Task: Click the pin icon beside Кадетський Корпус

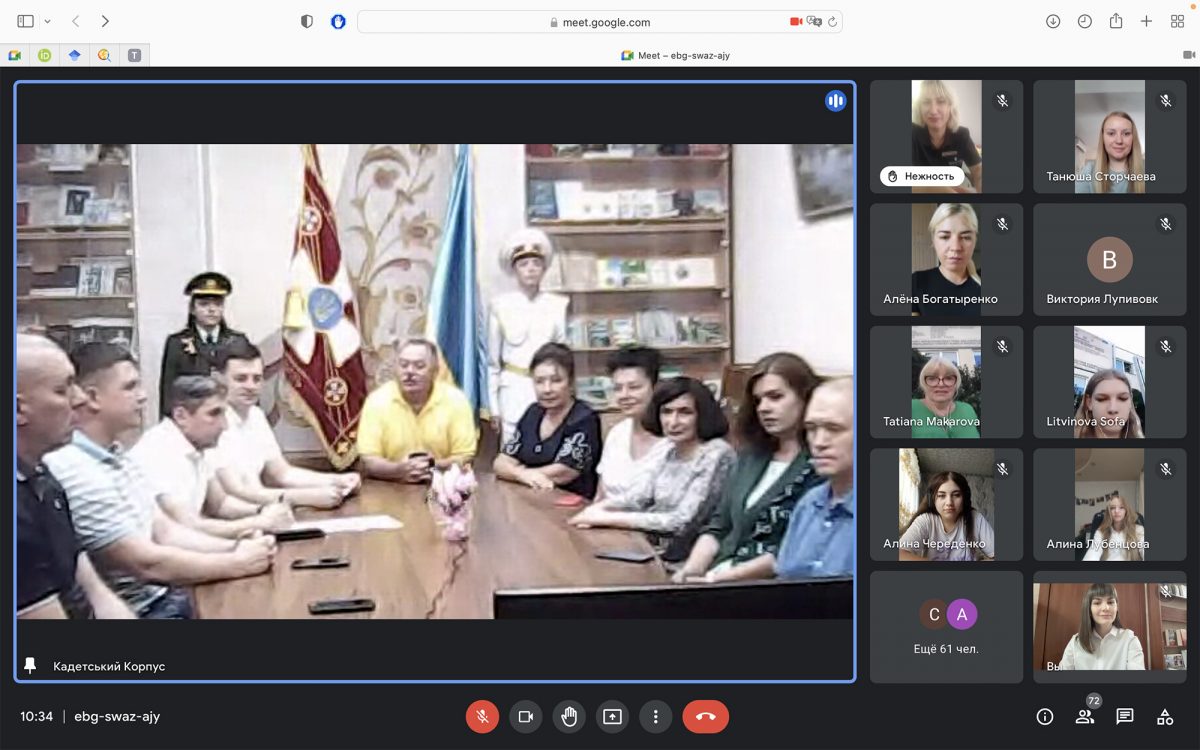Action: [30, 665]
